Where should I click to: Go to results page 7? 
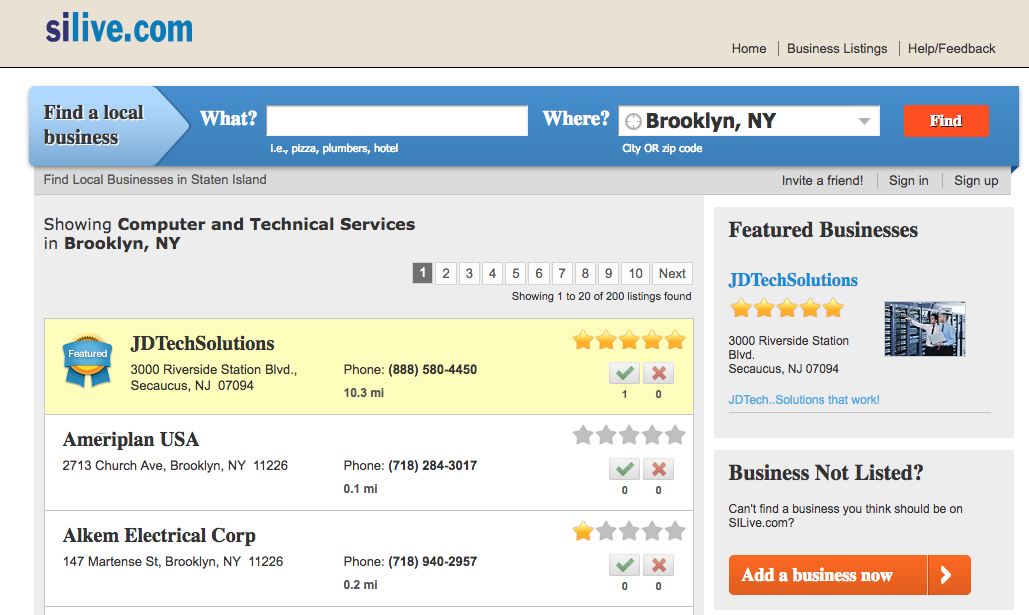point(562,273)
